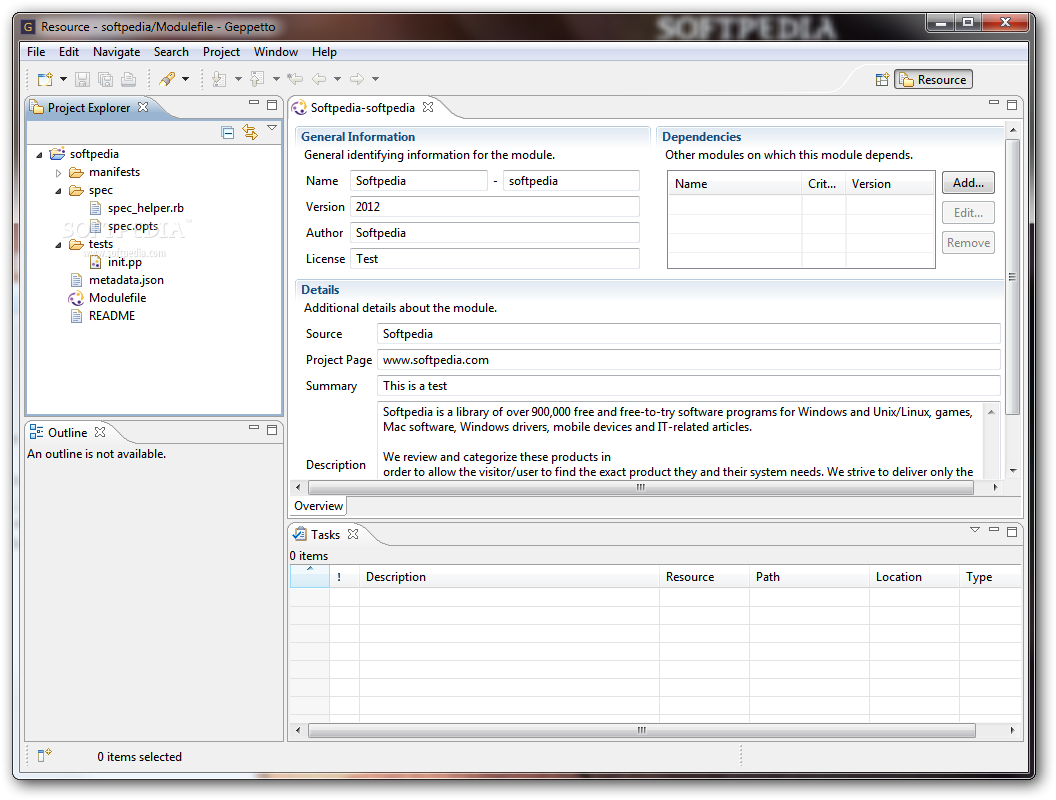The height and width of the screenshot is (800, 1056).
Task: Click the Add... dependency button
Action: [x=968, y=183]
